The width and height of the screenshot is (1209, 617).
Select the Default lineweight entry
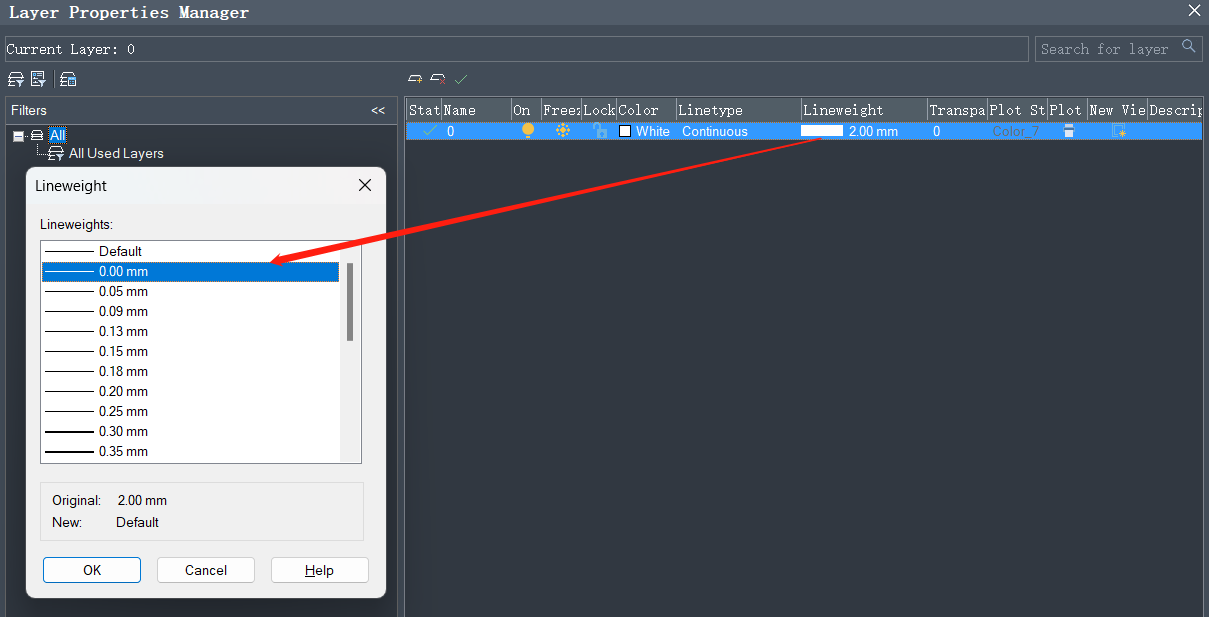(190, 251)
